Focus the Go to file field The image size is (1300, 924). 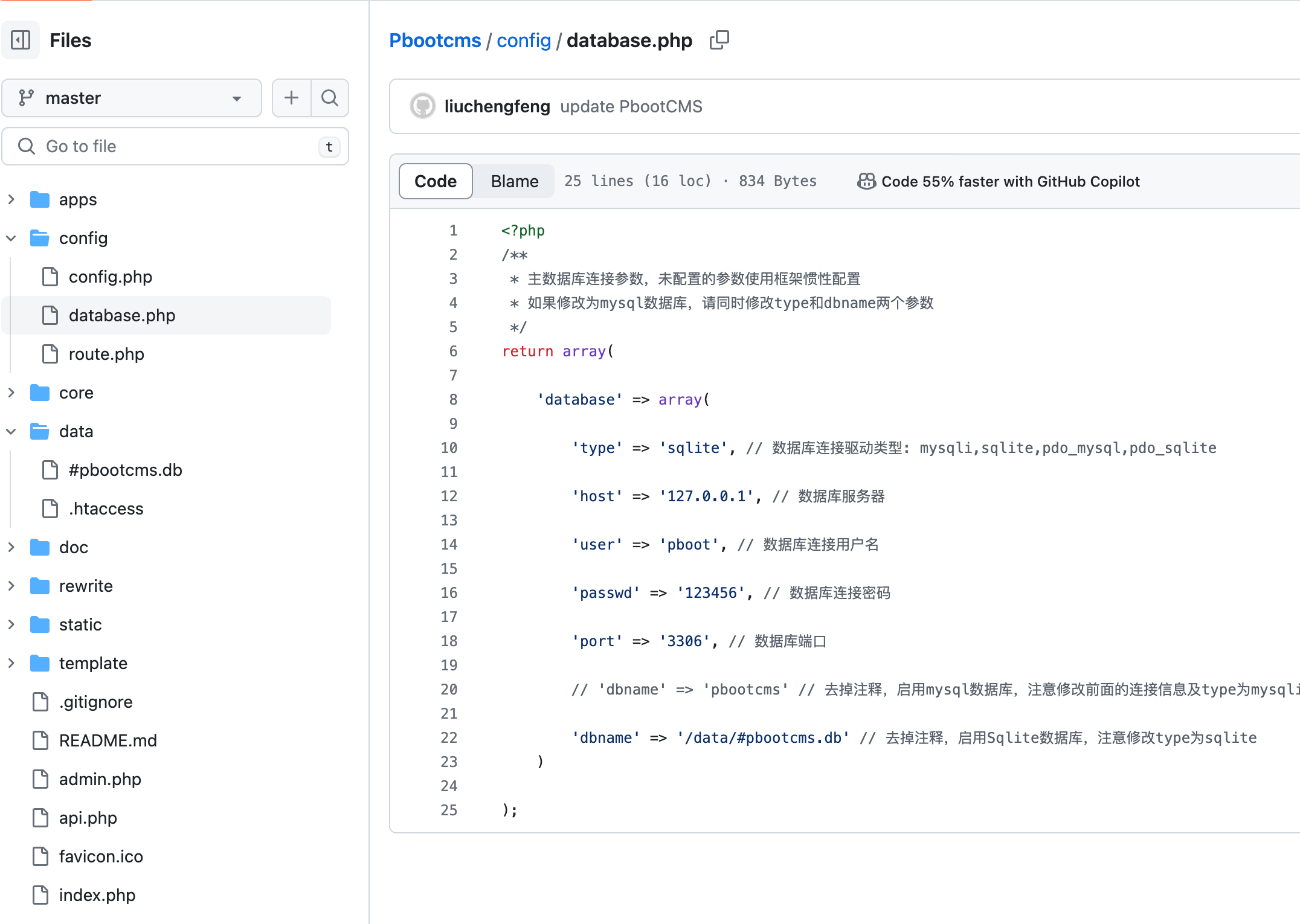175,146
